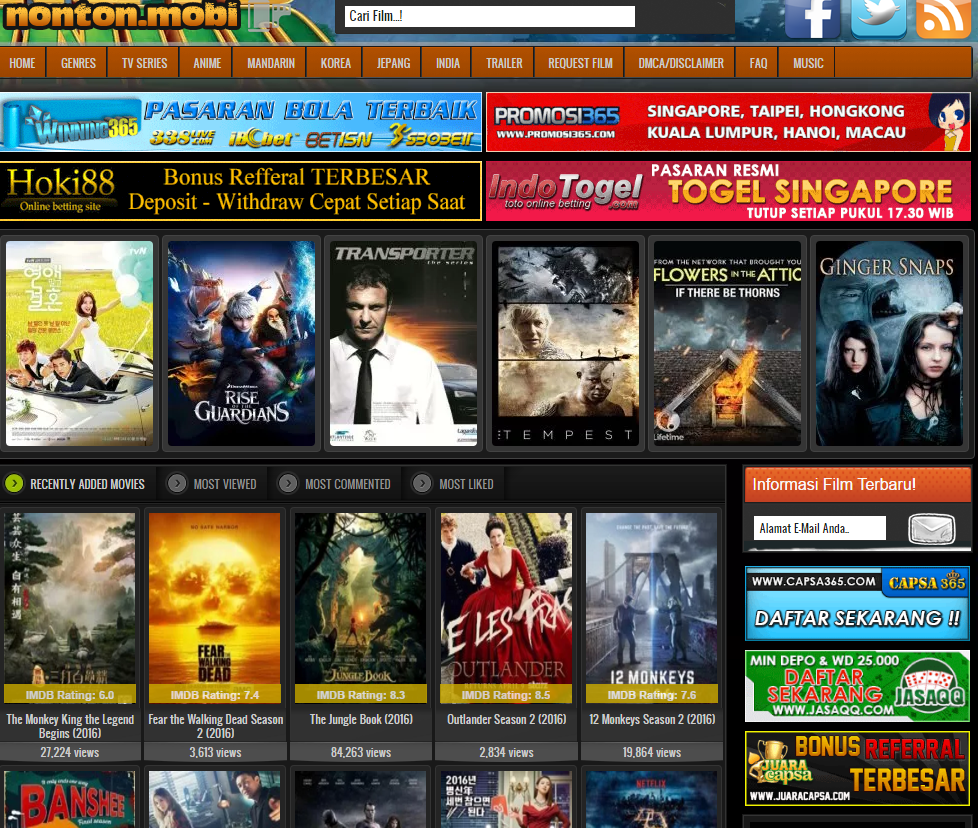Viewport: 978px width, 828px height.
Task: Open the ANIME menu item
Action: tap(207, 63)
